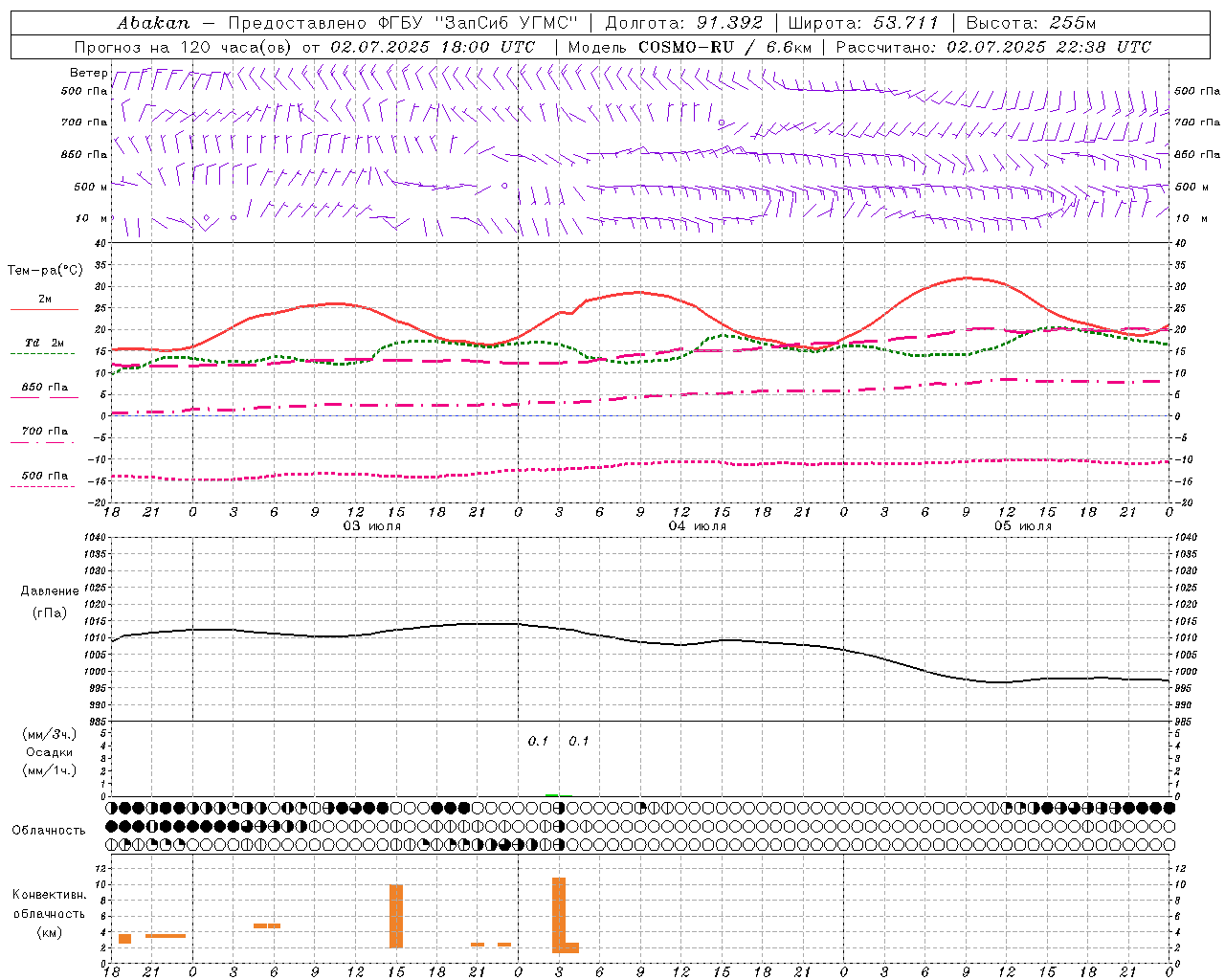Viewport: 1225px width, 980px height.
Task: Click the red solid legend line under 2м
Action: click(x=44, y=309)
